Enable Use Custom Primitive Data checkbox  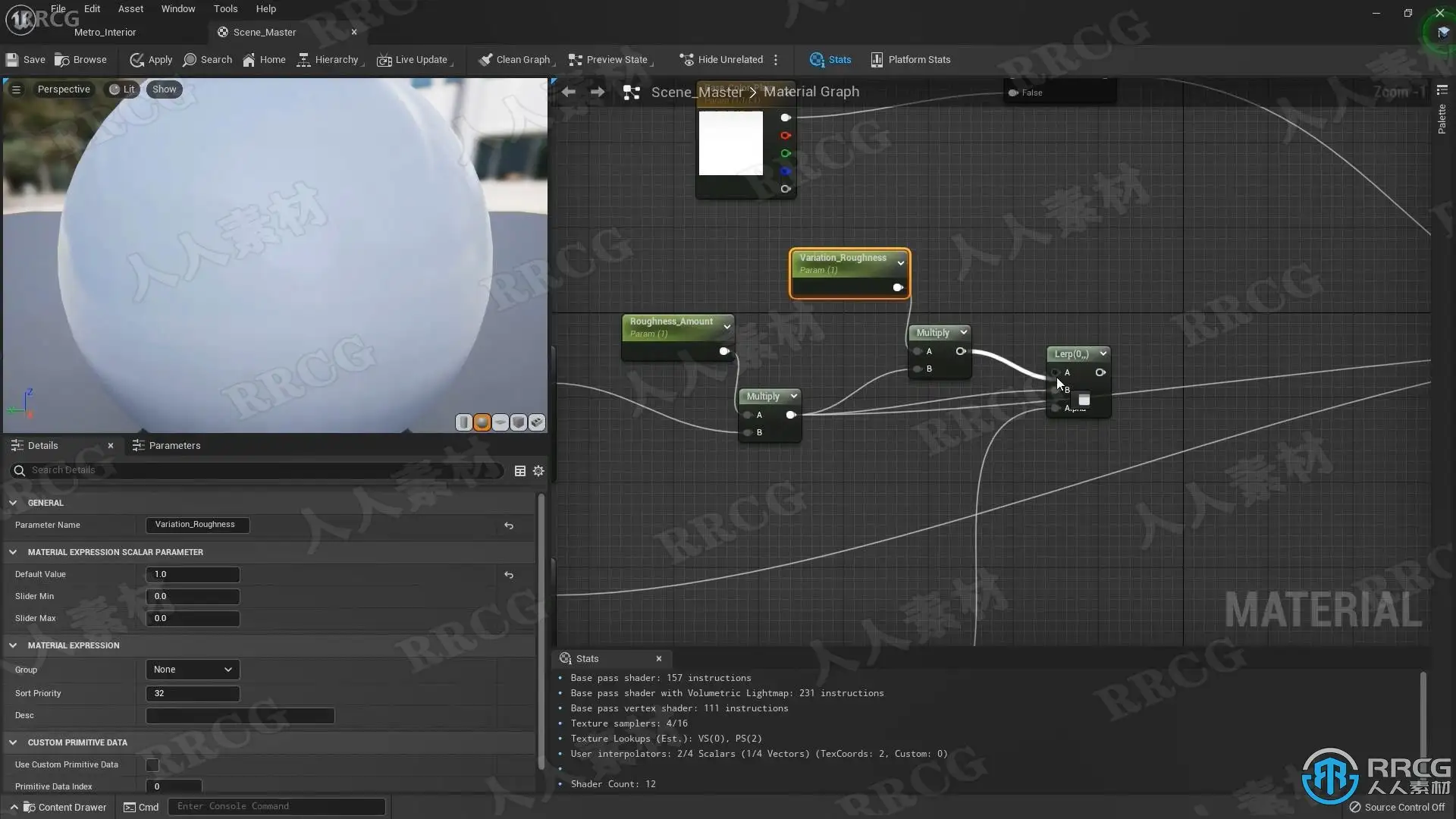(x=152, y=764)
